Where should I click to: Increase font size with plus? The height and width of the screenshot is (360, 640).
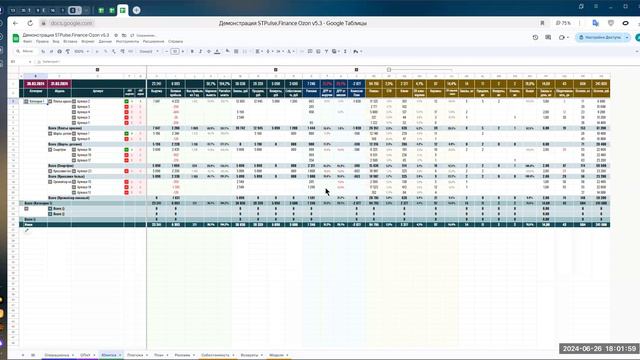pyautogui.click(x=182, y=51)
